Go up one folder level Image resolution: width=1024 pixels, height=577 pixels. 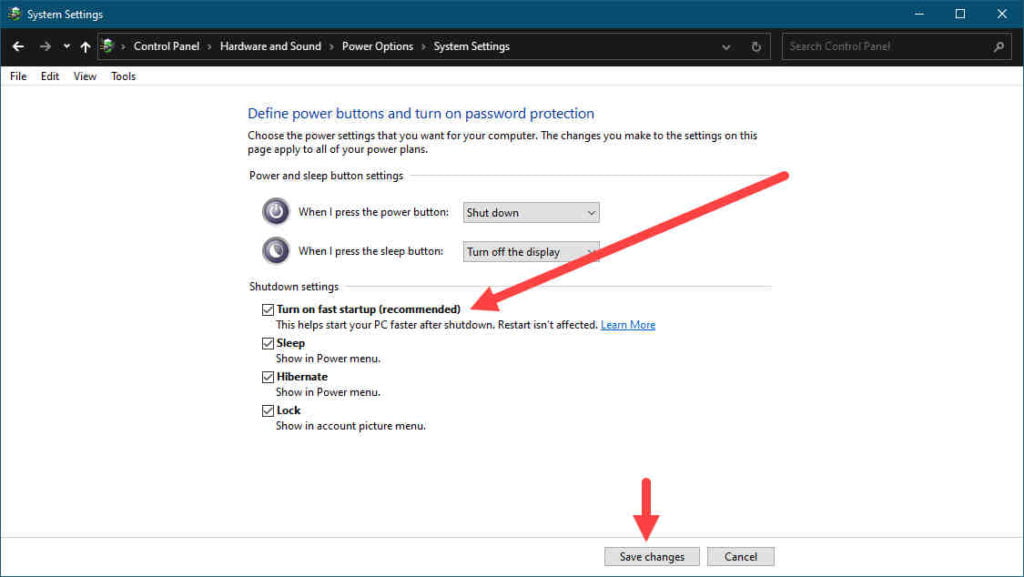(85, 46)
